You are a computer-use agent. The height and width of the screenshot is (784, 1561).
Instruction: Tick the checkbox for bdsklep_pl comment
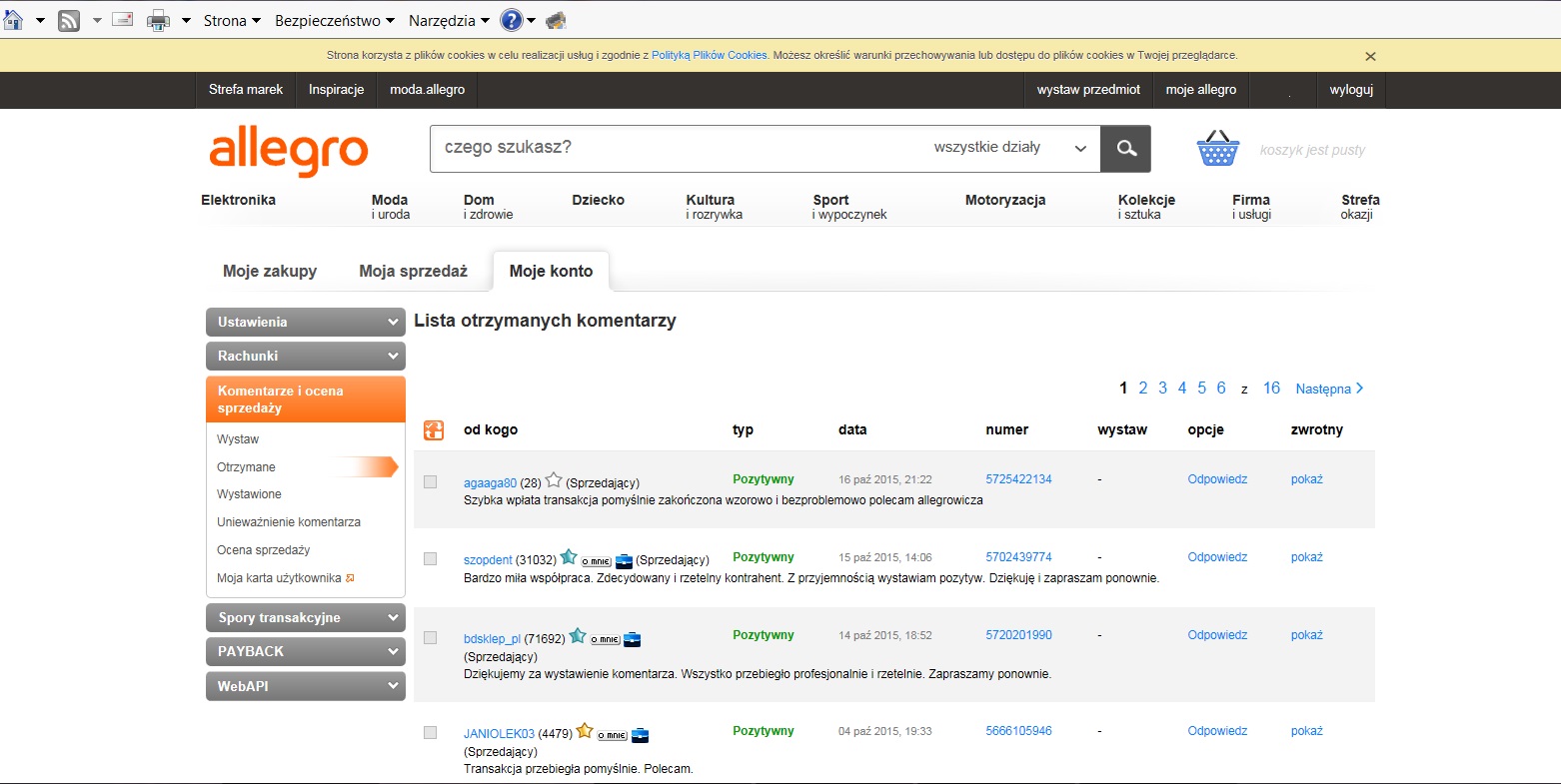coord(431,637)
